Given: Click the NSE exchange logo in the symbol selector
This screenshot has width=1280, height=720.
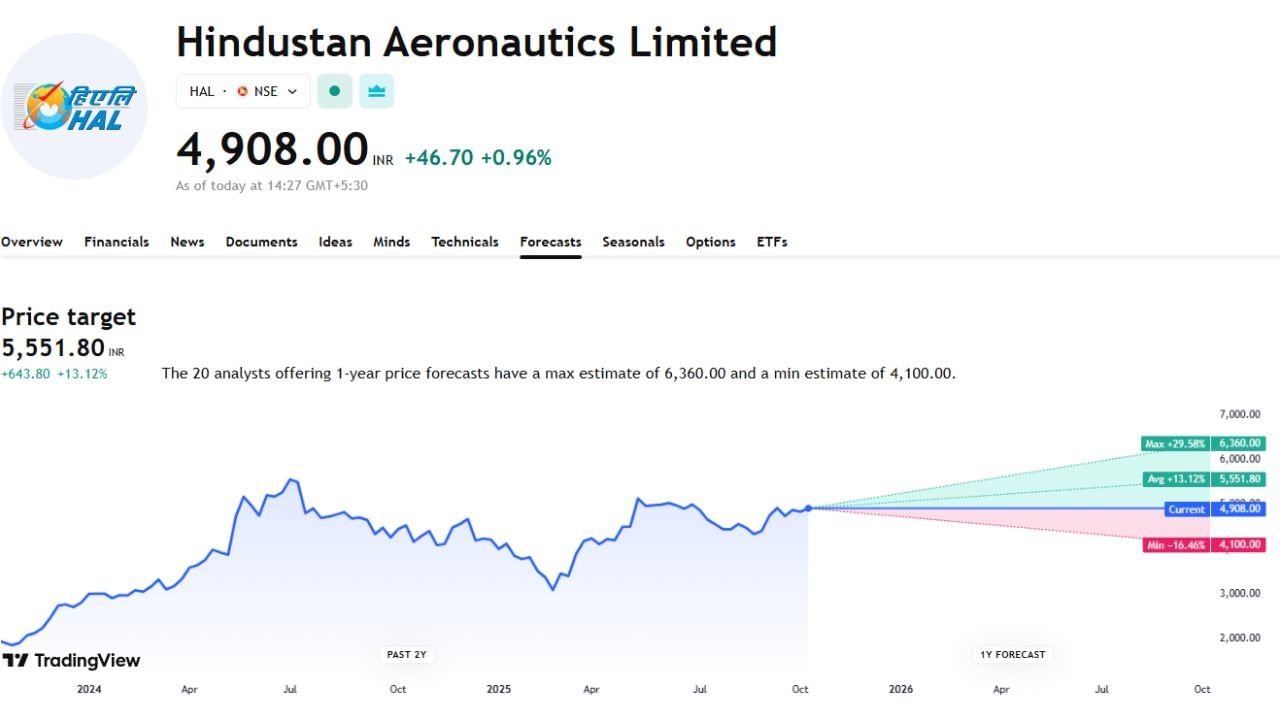Looking at the screenshot, I should (x=241, y=91).
